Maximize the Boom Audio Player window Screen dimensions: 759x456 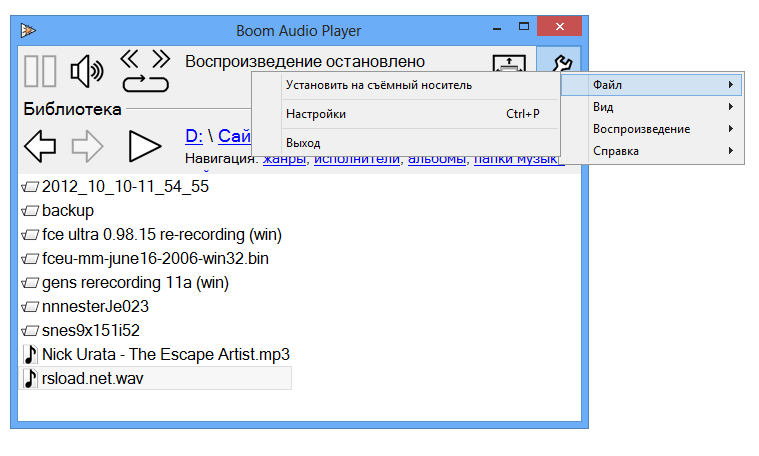[x=524, y=26]
